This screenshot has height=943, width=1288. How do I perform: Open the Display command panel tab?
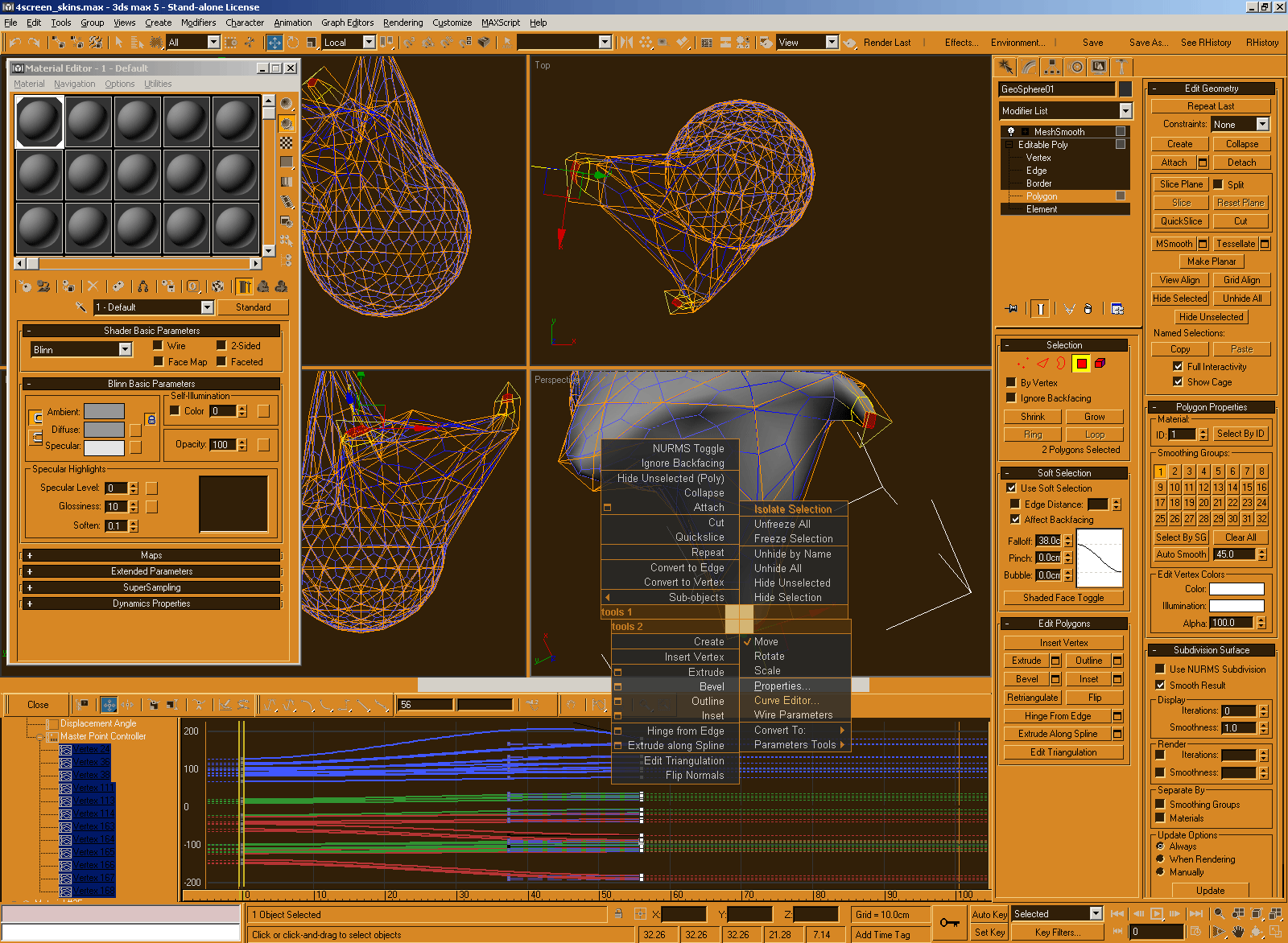pyautogui.click(x=1099, y=67)
